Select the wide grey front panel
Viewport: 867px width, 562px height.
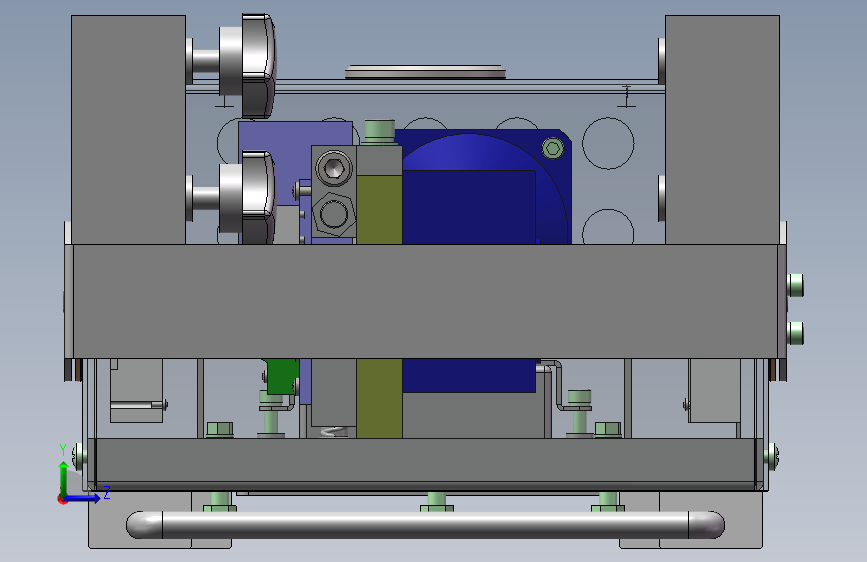click(425, 301)
